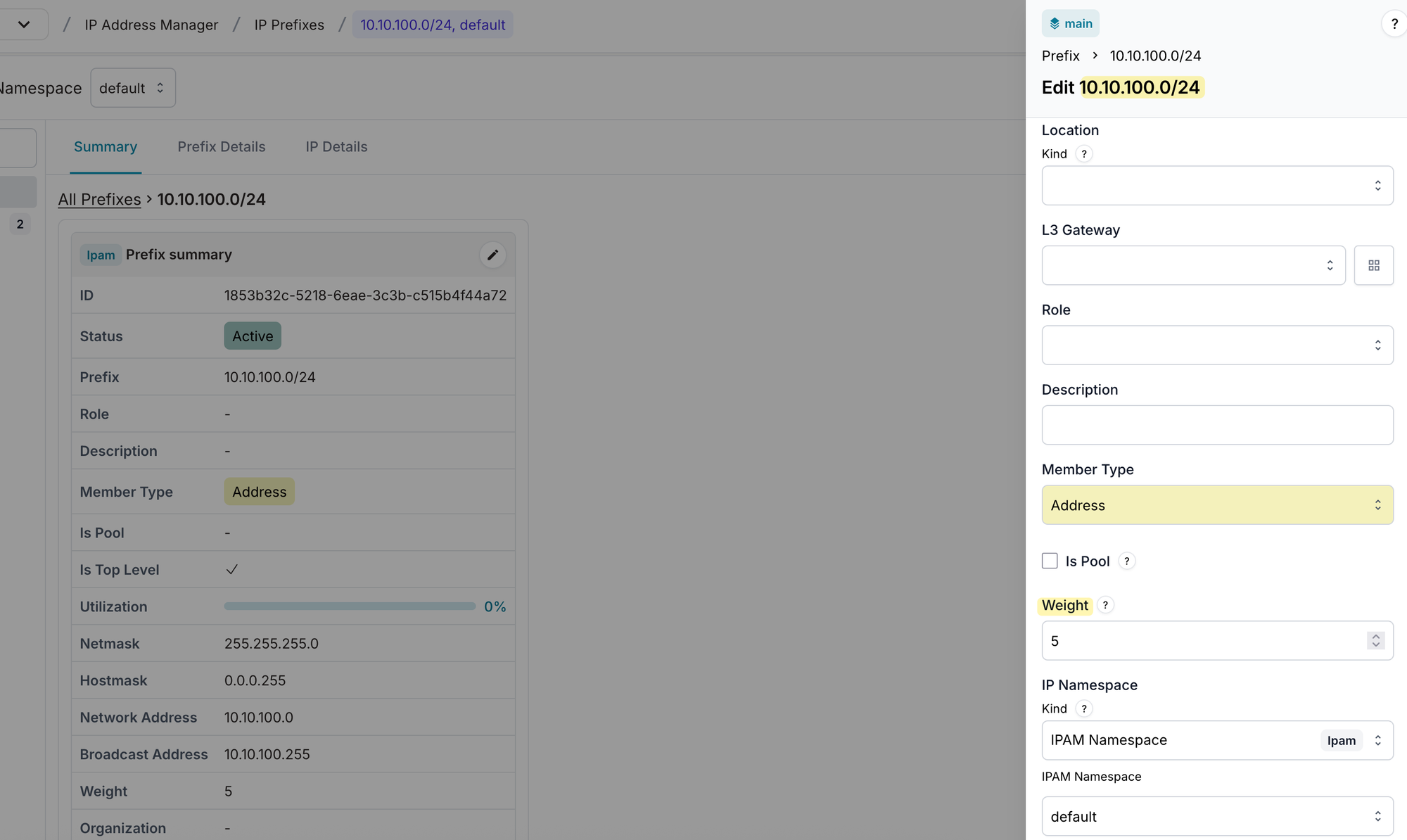The image size is (1407, 840).
Task: Open the Member Type Address dropdown
Action: pyautogui.click(x=1217, y=505)
